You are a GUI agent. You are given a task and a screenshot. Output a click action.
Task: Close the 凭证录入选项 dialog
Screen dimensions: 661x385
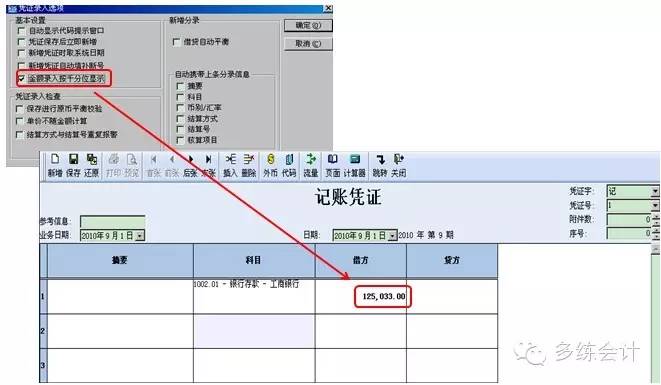pos(328,8)
